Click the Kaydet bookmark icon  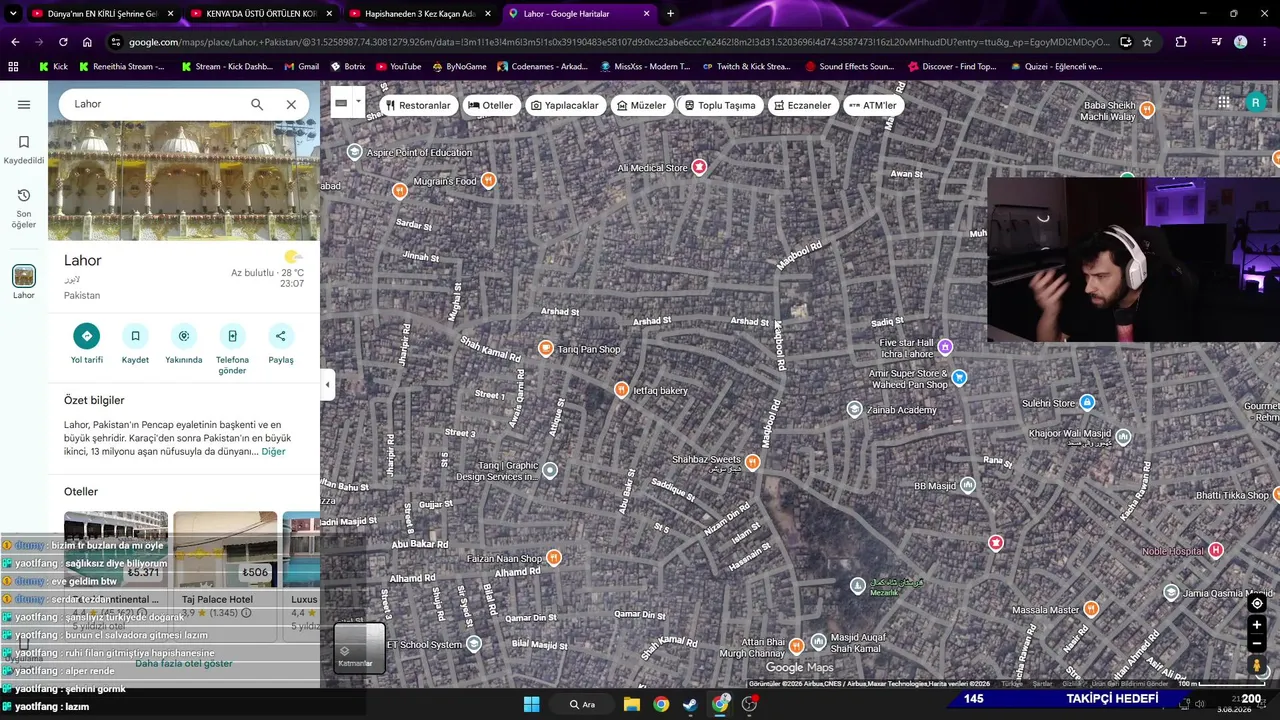[135, 336]
